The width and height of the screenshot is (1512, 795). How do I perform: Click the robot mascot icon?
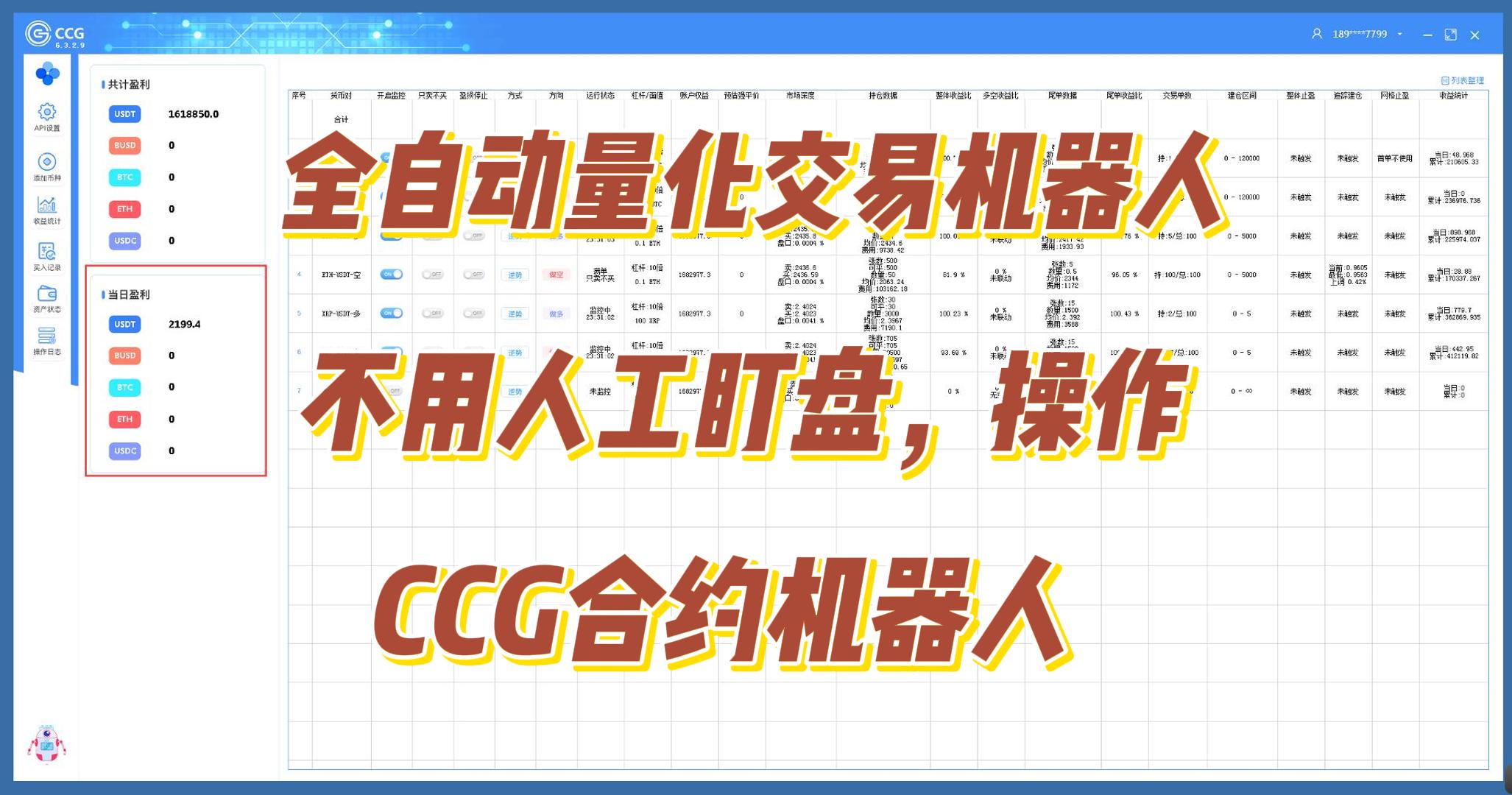tap(47, 744)
